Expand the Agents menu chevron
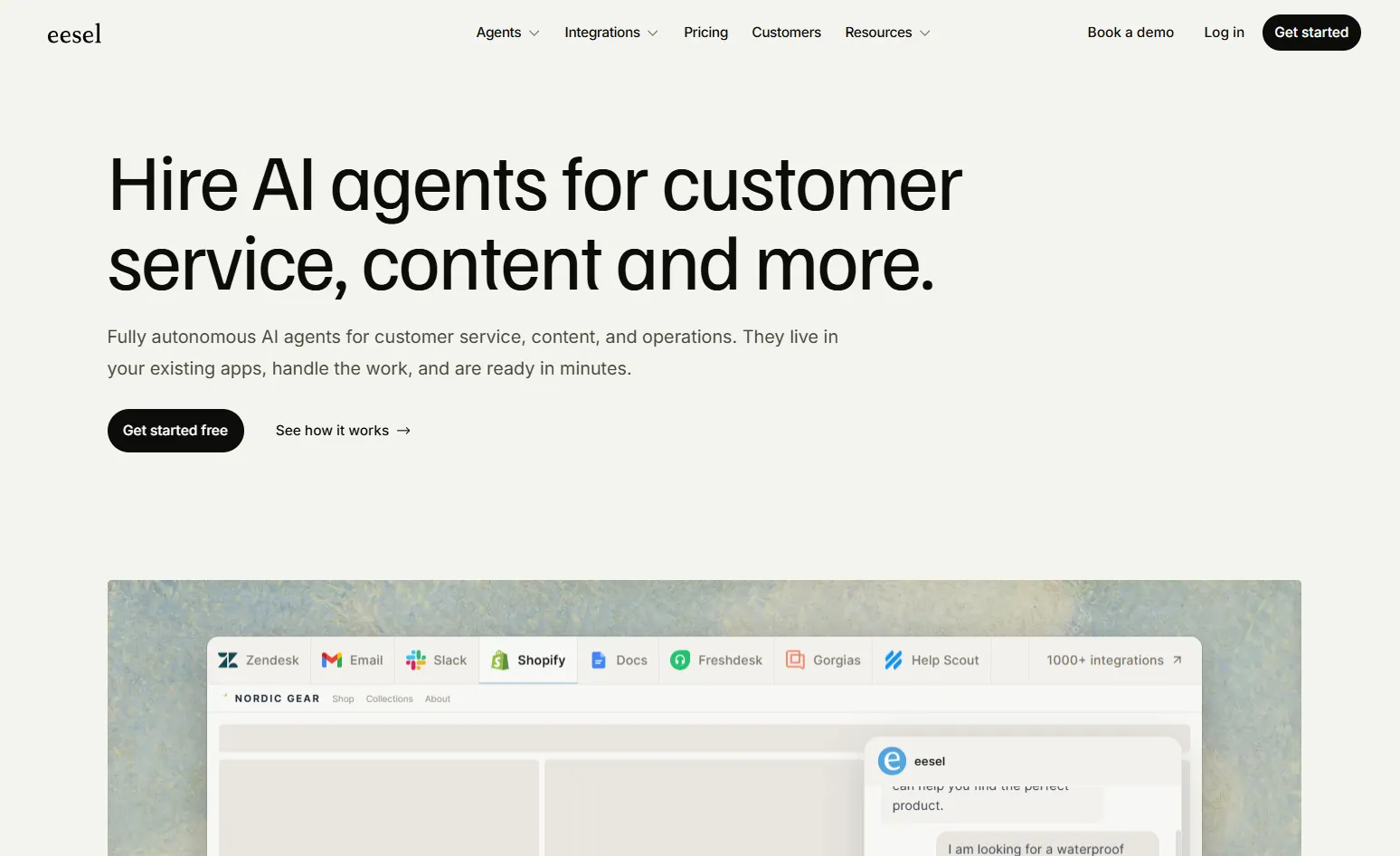Screen dimensions: 1400x856 pyautogui.click(x=534, y=33)
